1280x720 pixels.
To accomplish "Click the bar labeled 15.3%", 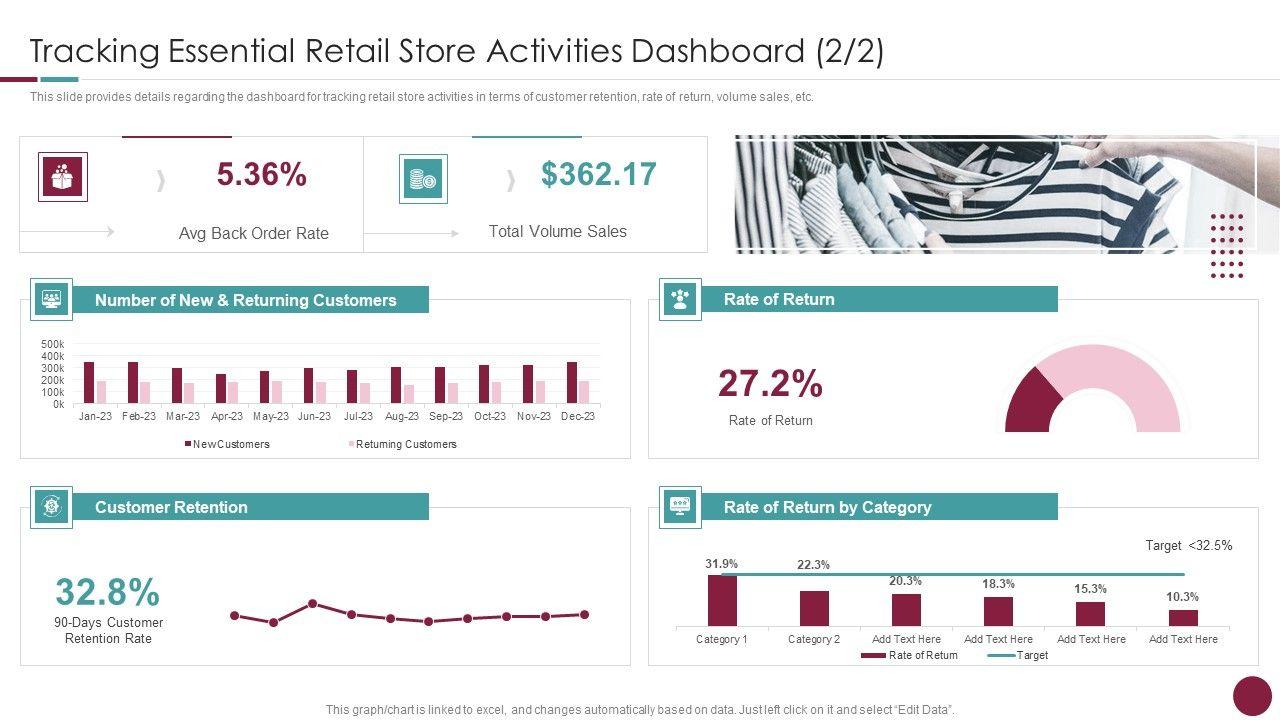I will tap(1090, 614).
